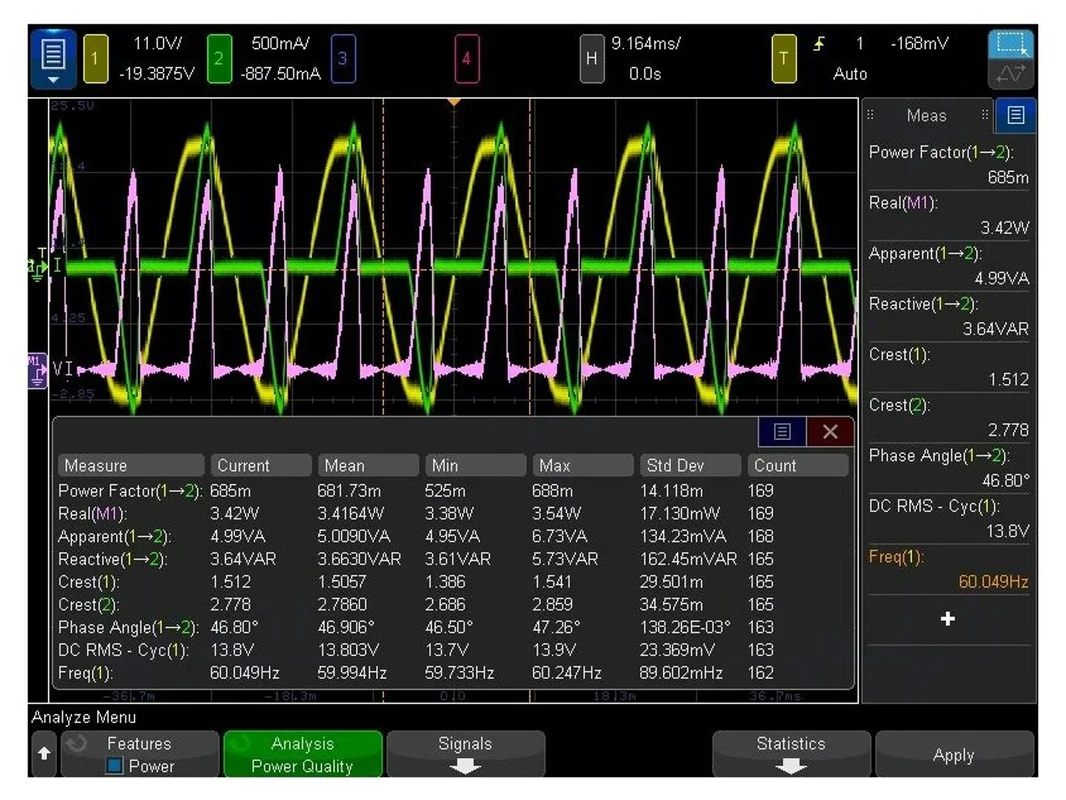The image size is (1066, 800).
Task: Expand the Signals softkey menu
Action: pos(466,754)
